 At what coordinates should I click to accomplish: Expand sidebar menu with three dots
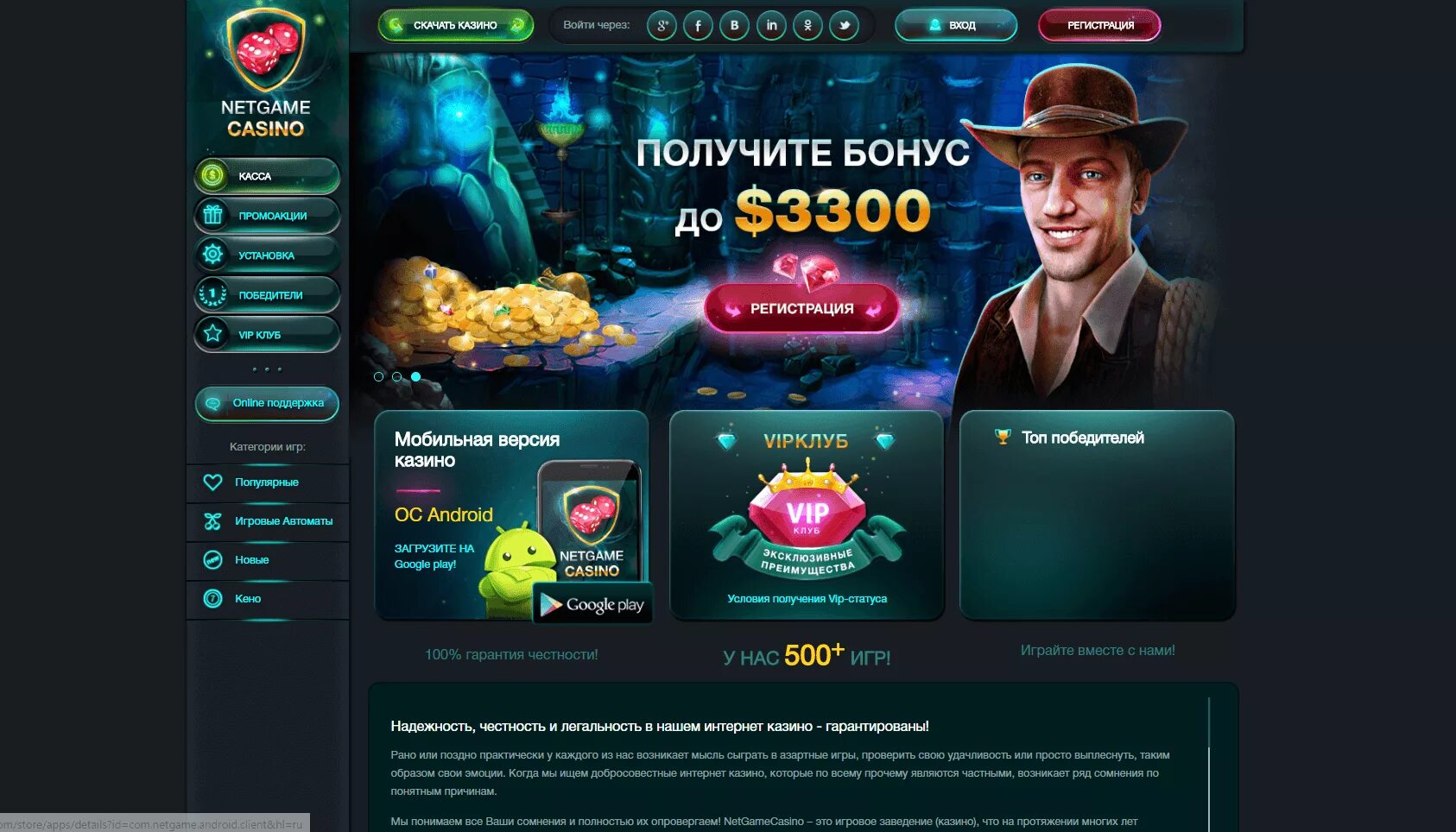267,369
